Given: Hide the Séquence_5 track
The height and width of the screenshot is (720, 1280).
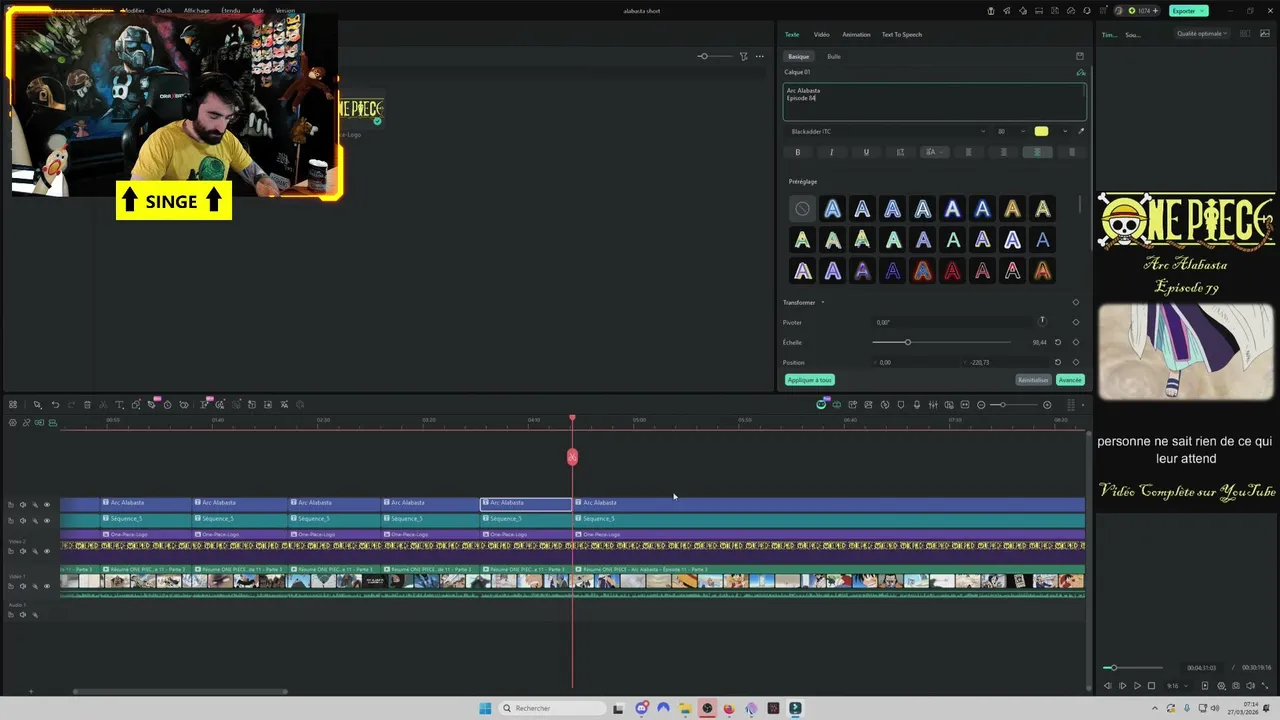Looking at the screenshot, I should click(47, 521).
